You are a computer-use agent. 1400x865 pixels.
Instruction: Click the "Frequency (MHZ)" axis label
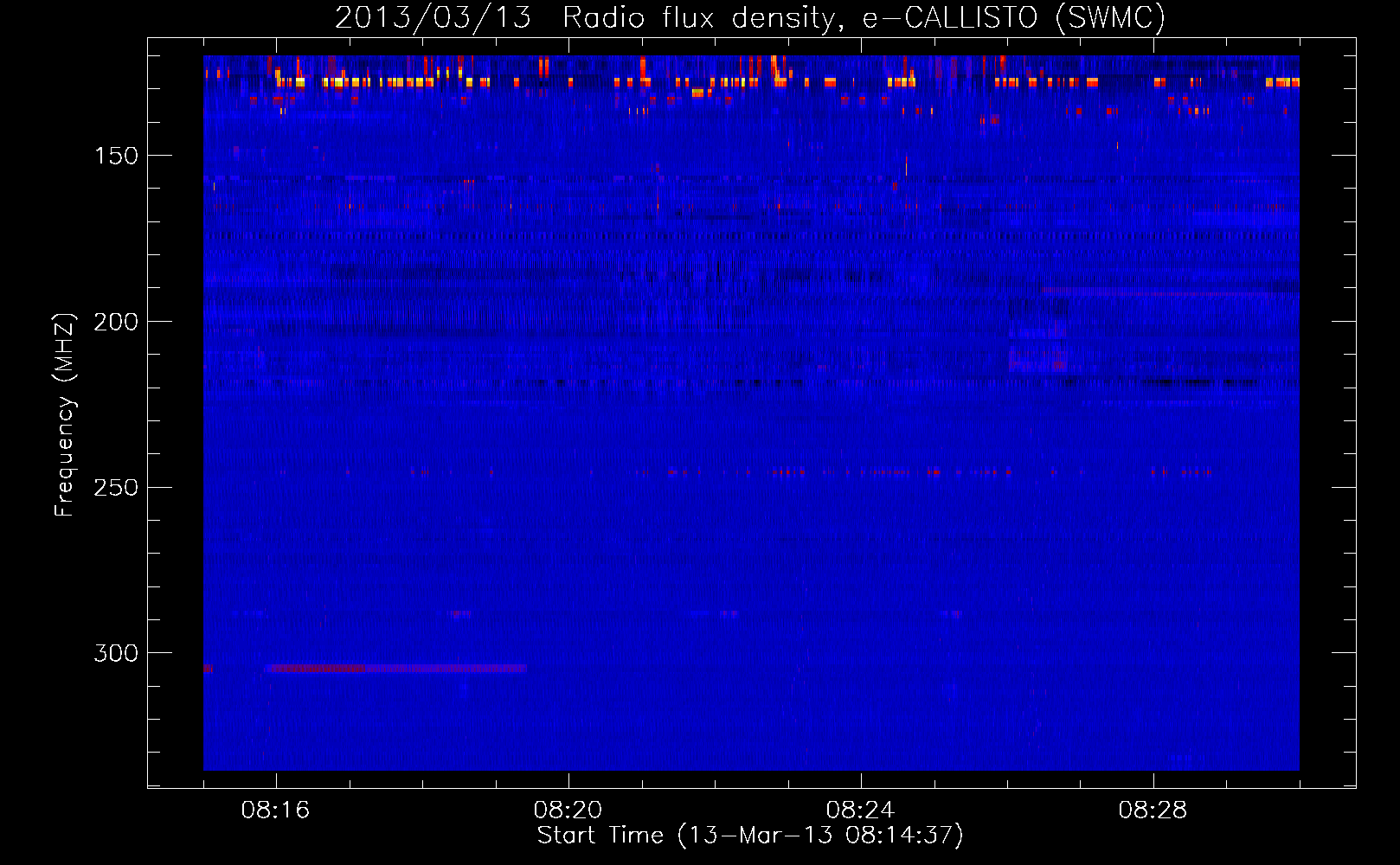click(x=65, y=414)
